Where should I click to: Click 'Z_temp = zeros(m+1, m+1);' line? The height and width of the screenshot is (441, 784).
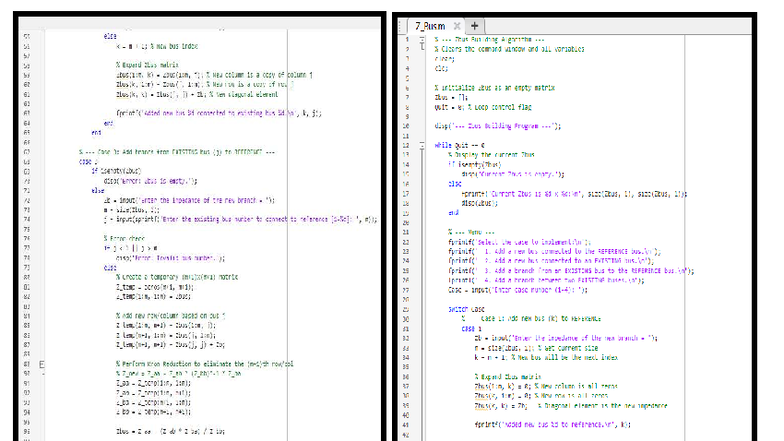click(x=154, y=287)
